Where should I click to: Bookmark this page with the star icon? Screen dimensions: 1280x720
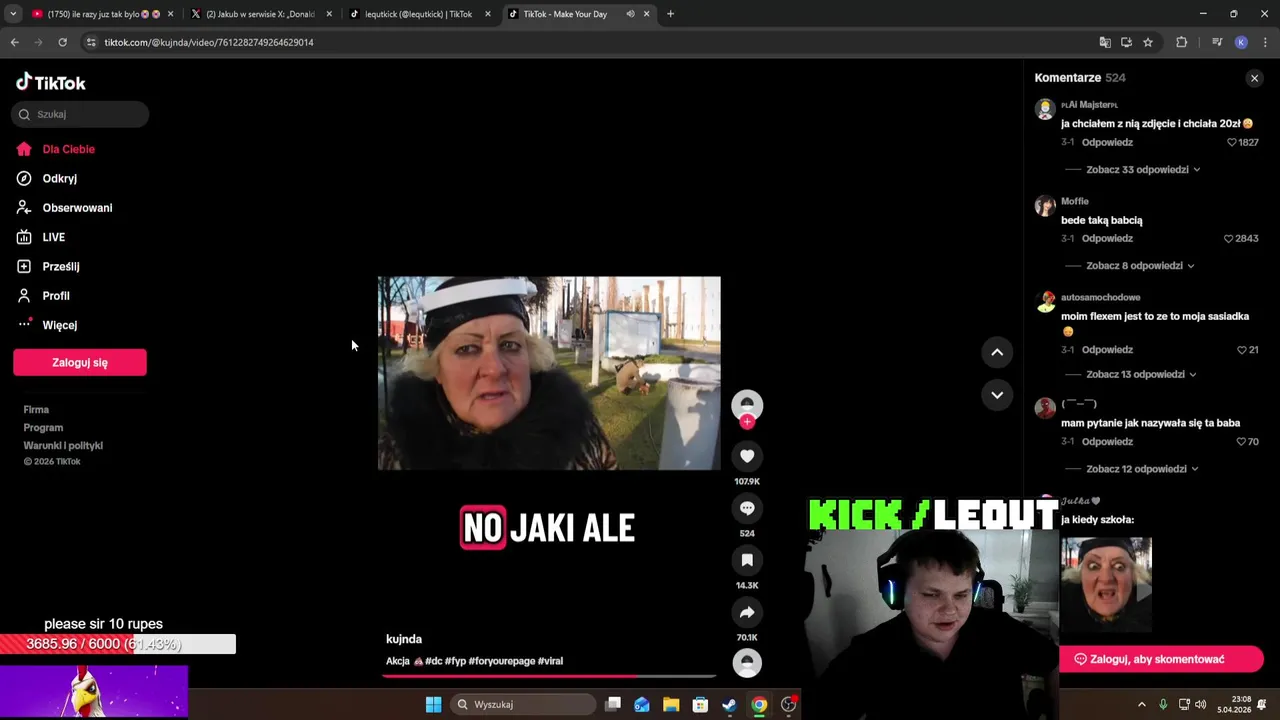pos(1148,42)
